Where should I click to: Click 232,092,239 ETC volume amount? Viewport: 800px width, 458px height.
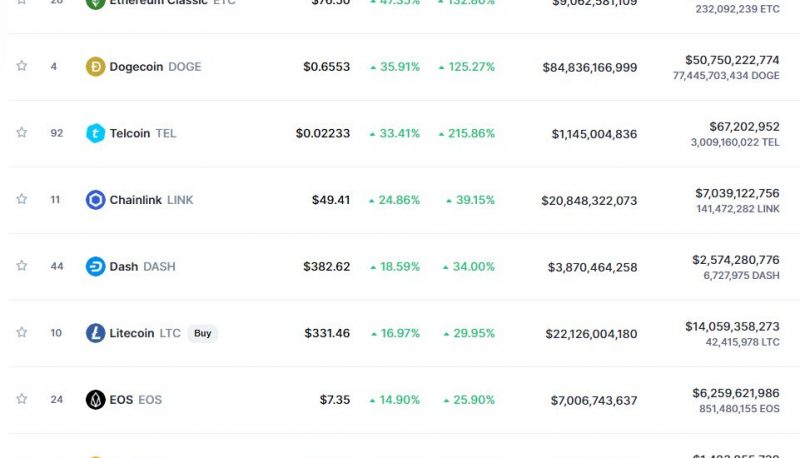click(x=737, y=9)
